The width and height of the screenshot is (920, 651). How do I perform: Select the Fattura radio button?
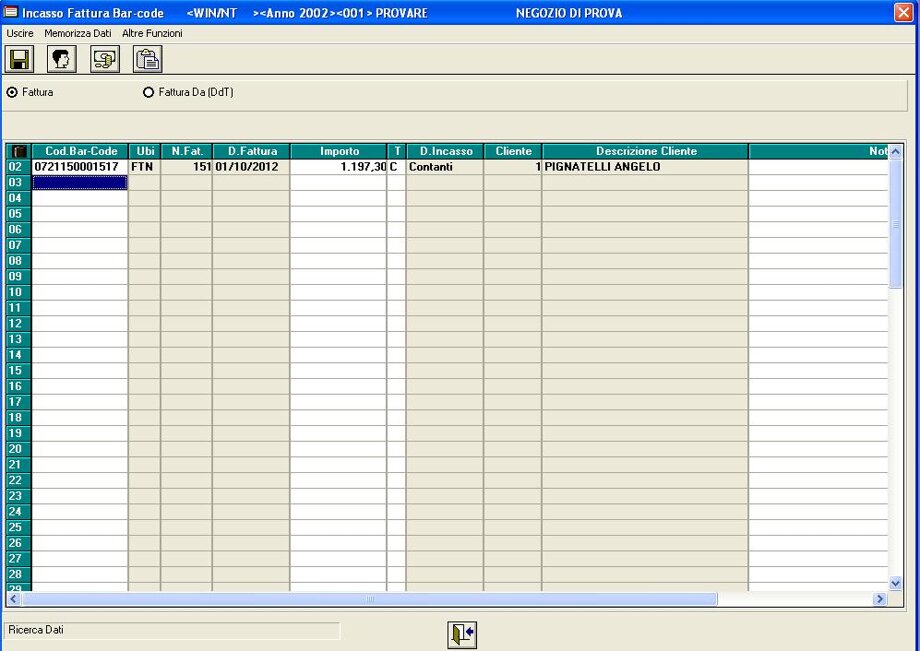[12, 92]
